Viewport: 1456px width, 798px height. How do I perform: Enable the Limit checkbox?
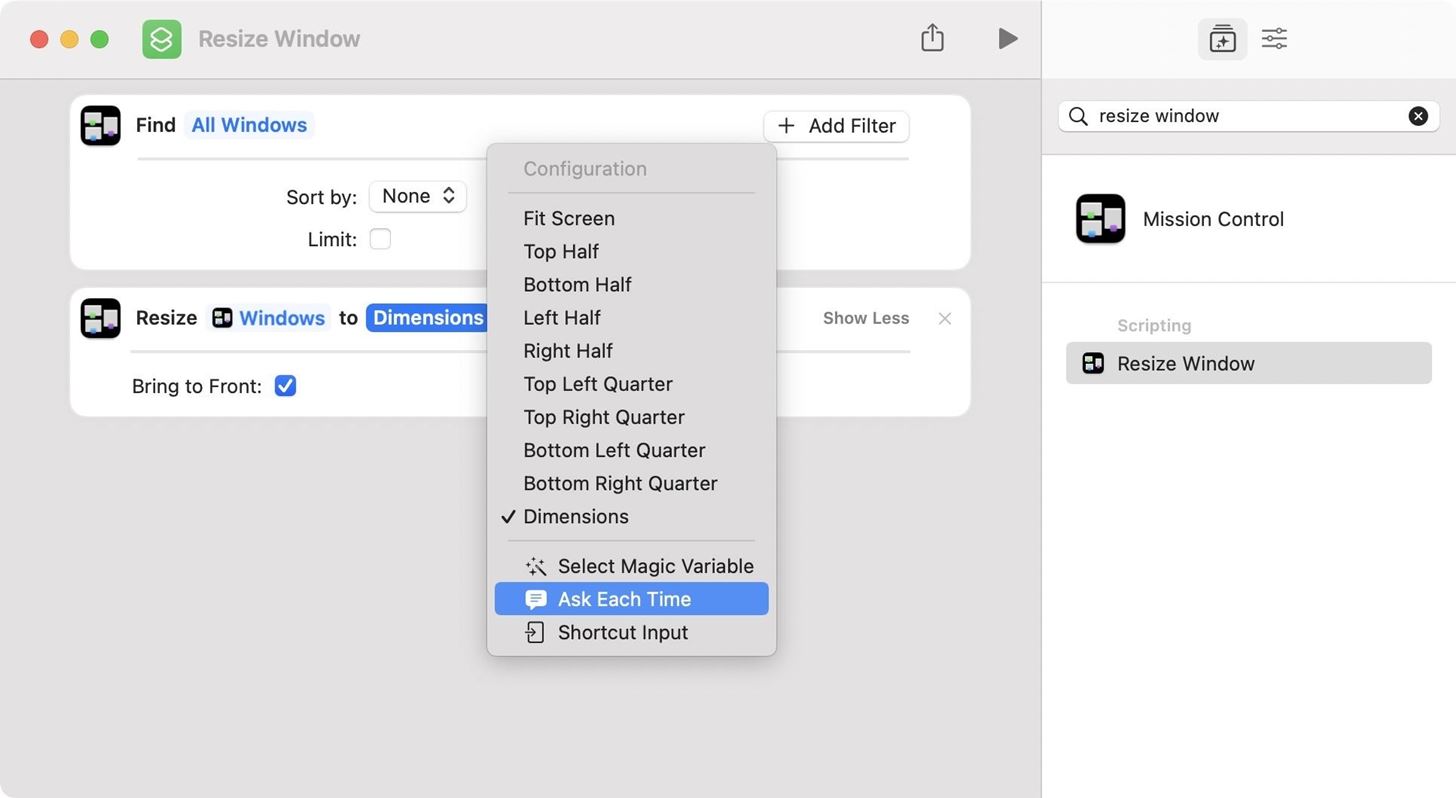pyautogui.click(x=380, y=239)
